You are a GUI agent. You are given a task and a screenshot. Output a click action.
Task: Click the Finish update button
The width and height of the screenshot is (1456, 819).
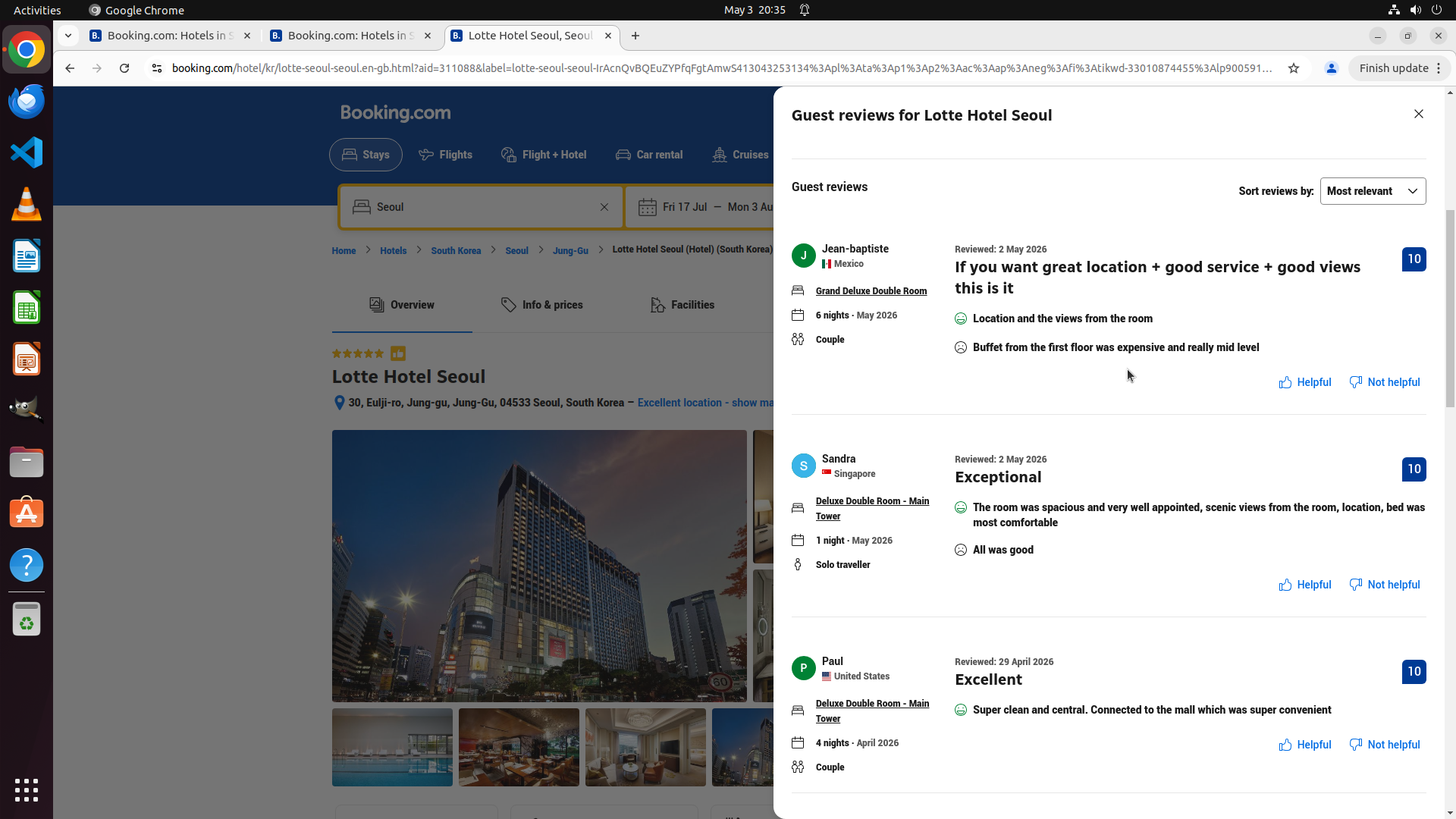(x=1399, y=68)
